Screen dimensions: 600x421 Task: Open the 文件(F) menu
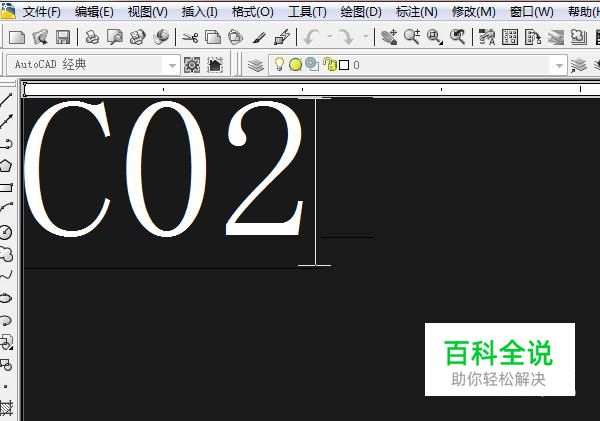(x=42, y=12)
